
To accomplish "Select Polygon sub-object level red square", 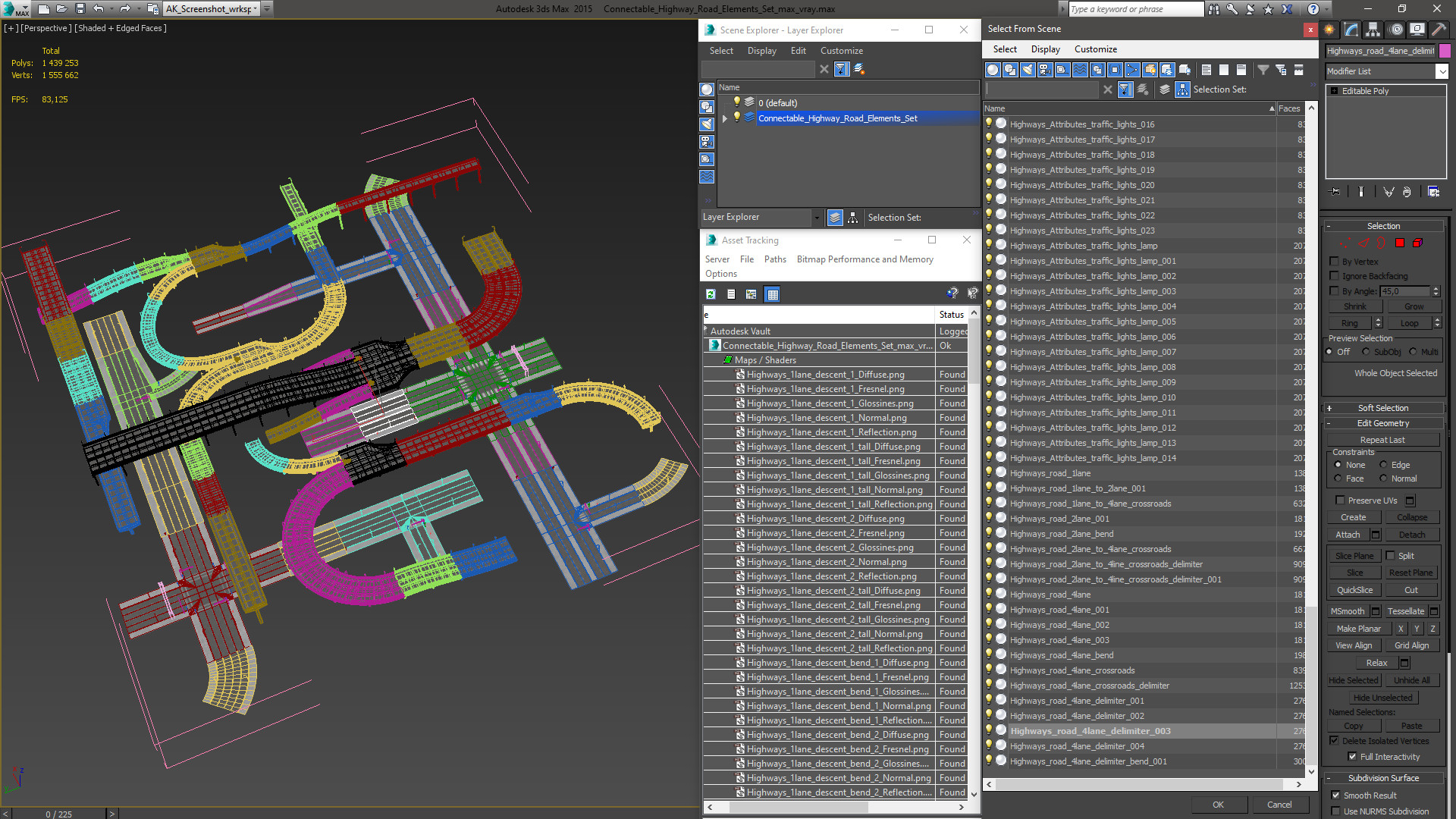I will pyautogui.click(x=1400, y=243).
